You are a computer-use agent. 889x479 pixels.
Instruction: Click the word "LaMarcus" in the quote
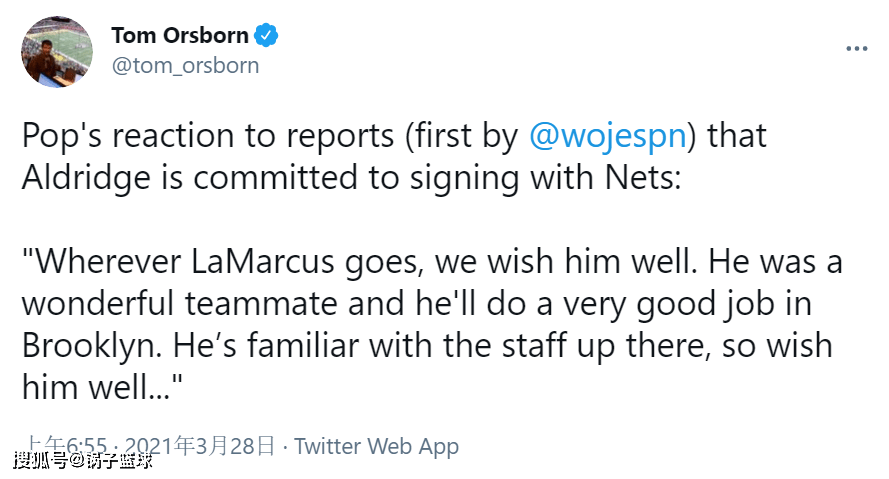click(x=263, y=262)
